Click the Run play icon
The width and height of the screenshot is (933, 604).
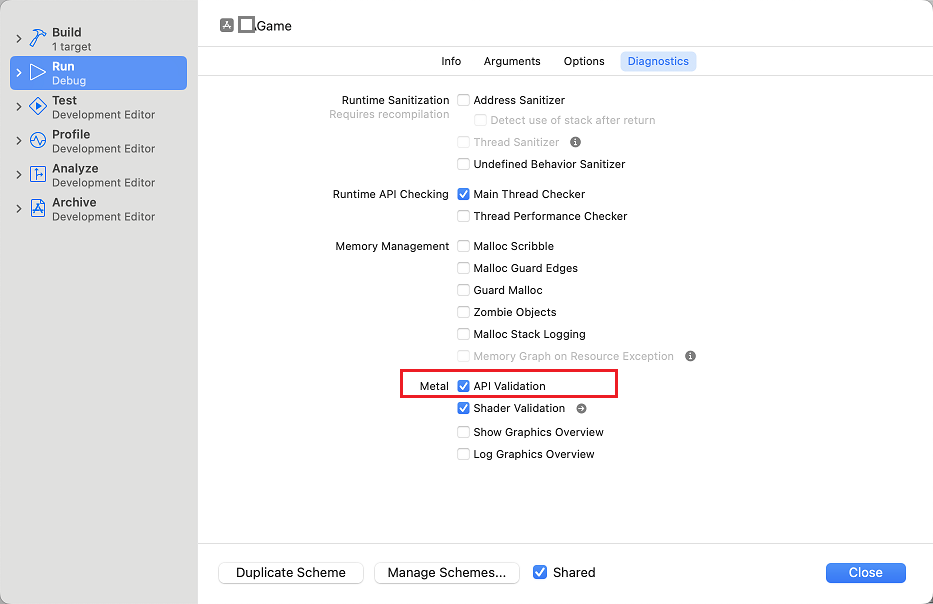click(38, 73)
